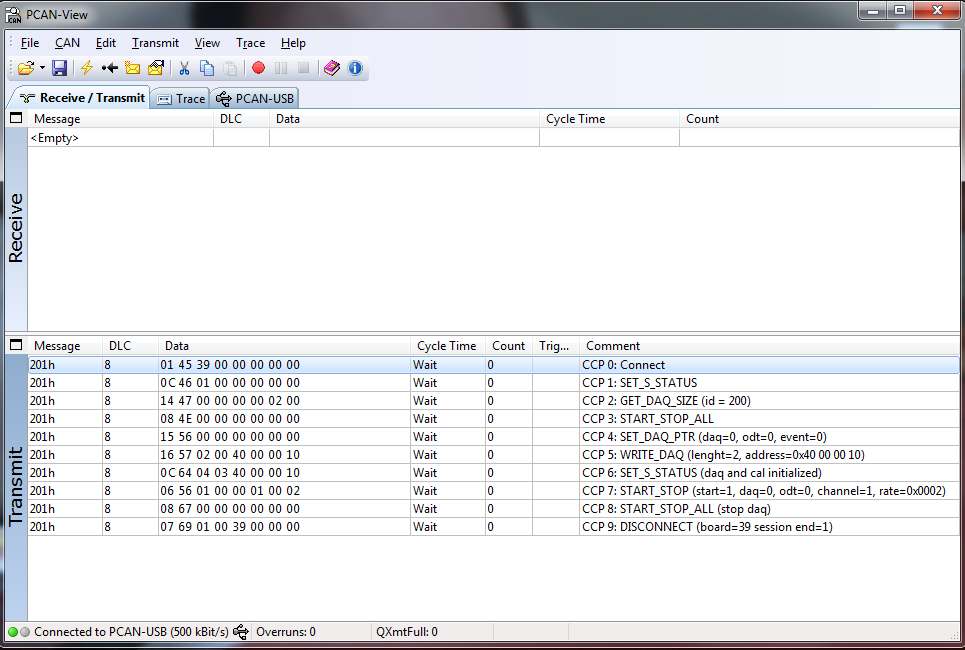This screenshot has width=965, height=650.
Task: Click the Comment column header
Action: click(x=769, y=346)
